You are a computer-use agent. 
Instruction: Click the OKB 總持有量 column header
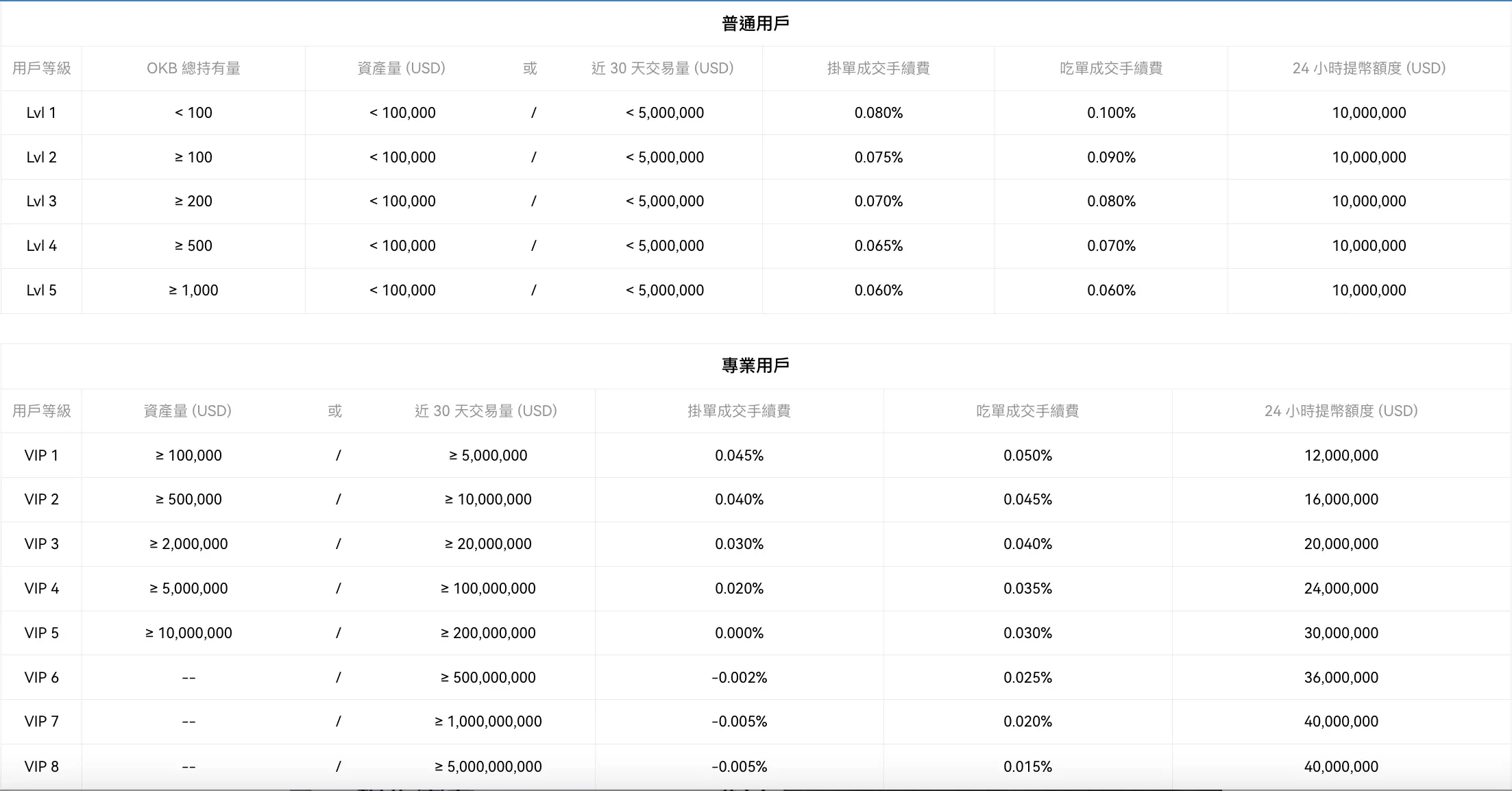point(193,68)
